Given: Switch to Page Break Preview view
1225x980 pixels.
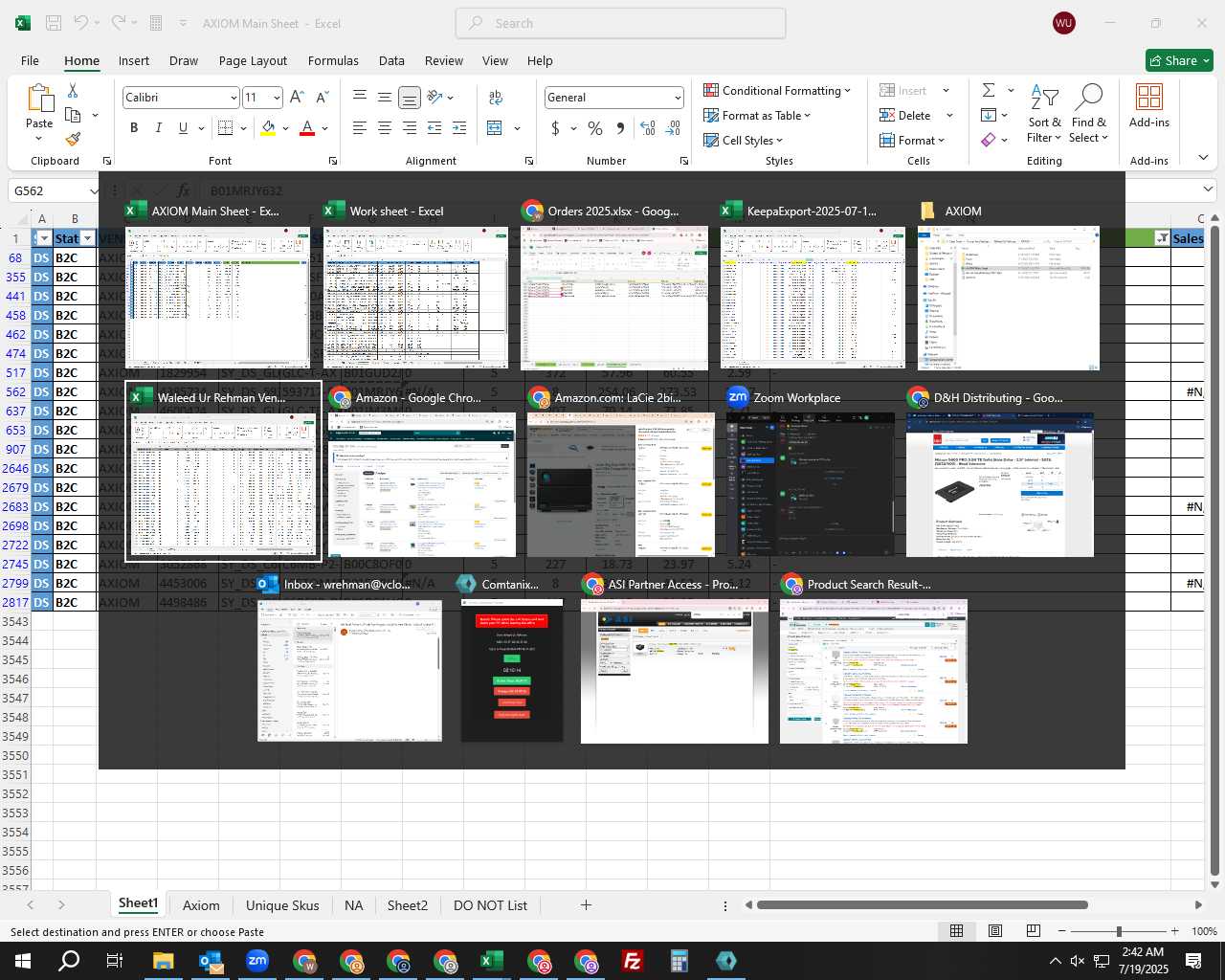Looking at the screenshot, I should tap(1033, 931).
